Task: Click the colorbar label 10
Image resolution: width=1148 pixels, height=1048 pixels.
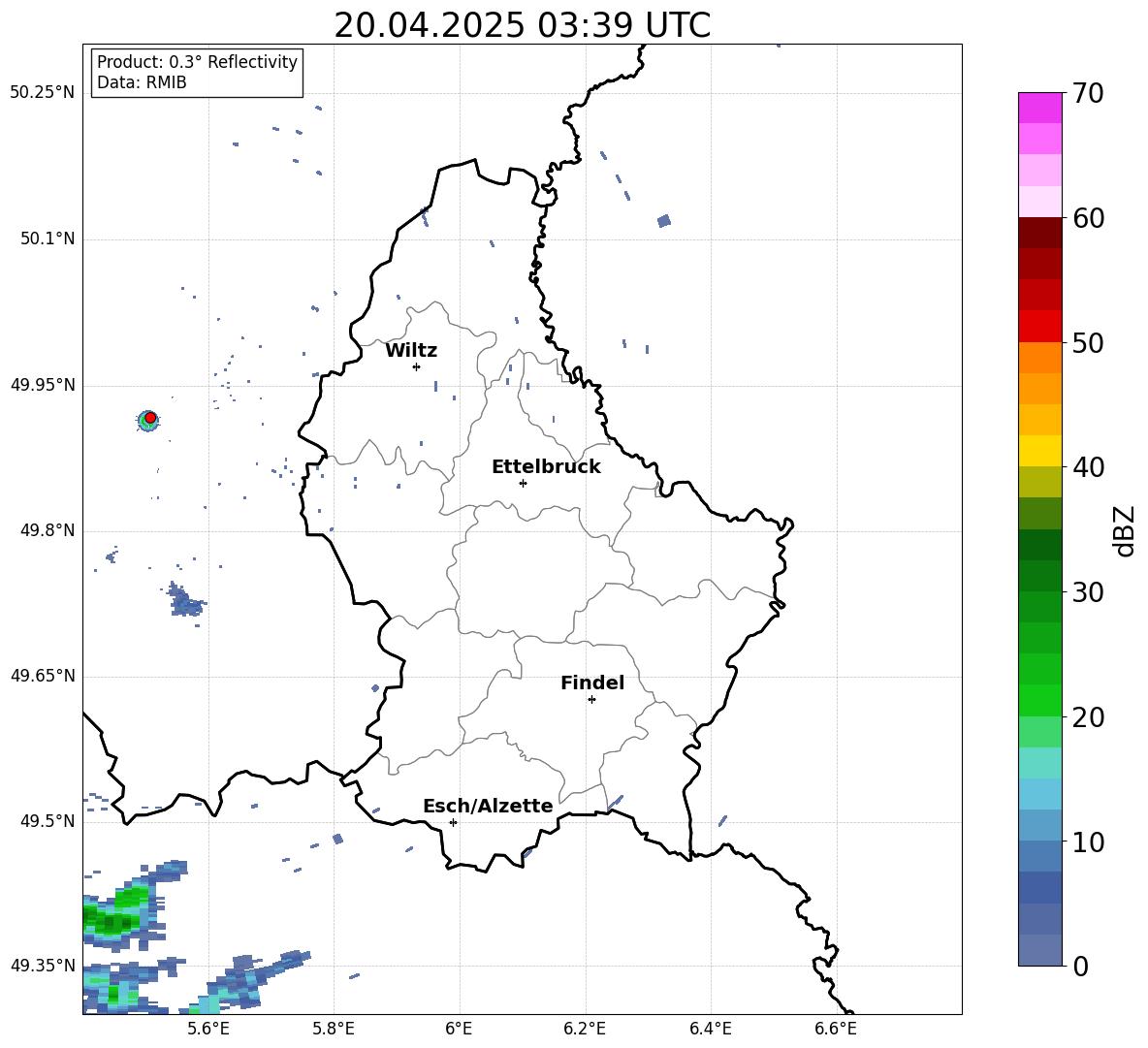Action: pos(1088,842)
